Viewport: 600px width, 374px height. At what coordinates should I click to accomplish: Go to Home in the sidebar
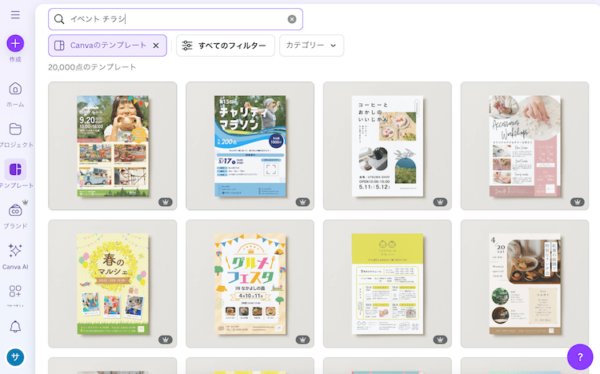15,89
